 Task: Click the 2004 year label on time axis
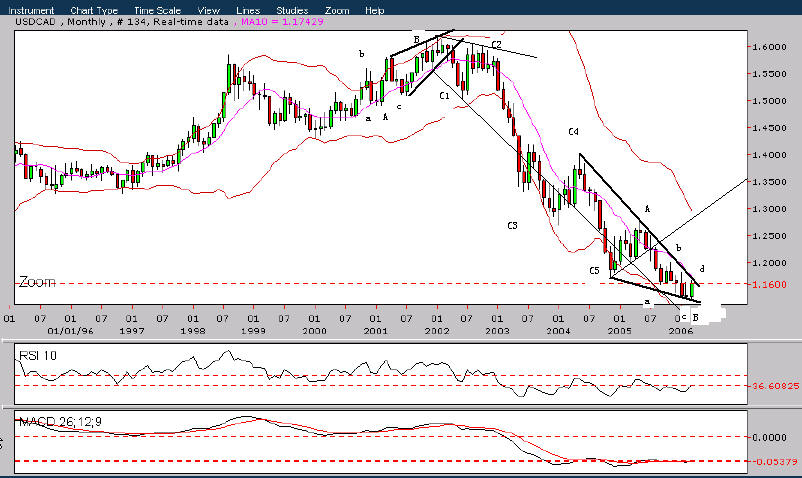[559, 331]
